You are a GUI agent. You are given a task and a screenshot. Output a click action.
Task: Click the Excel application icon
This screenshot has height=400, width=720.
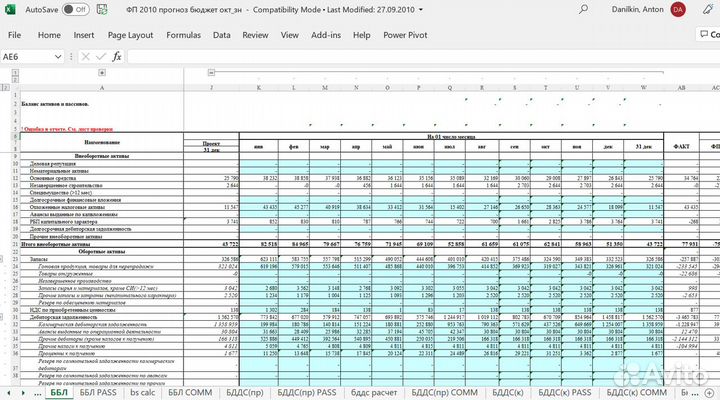(x=10, y=9)
